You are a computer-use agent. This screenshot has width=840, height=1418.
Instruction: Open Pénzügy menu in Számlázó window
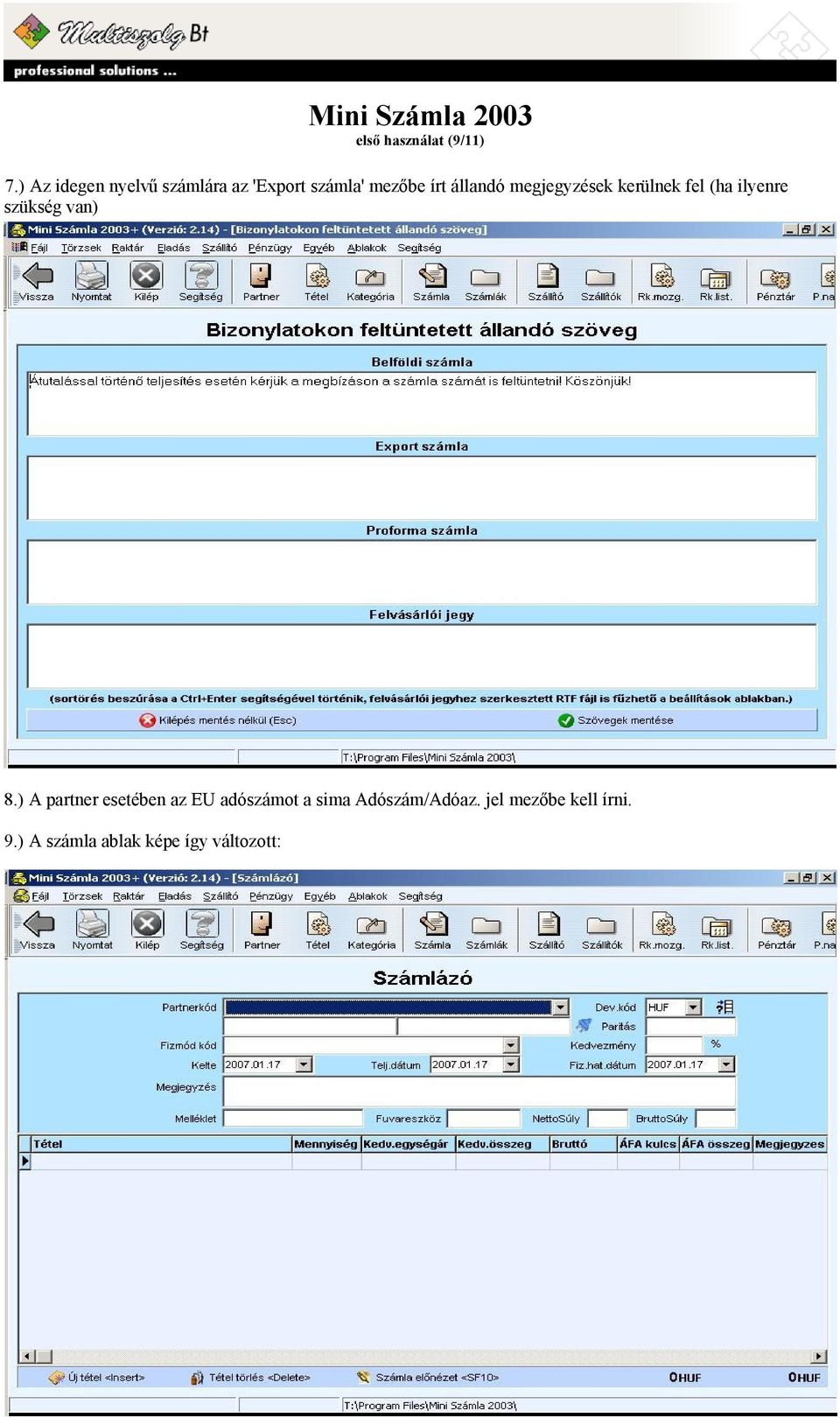(271, 896)
